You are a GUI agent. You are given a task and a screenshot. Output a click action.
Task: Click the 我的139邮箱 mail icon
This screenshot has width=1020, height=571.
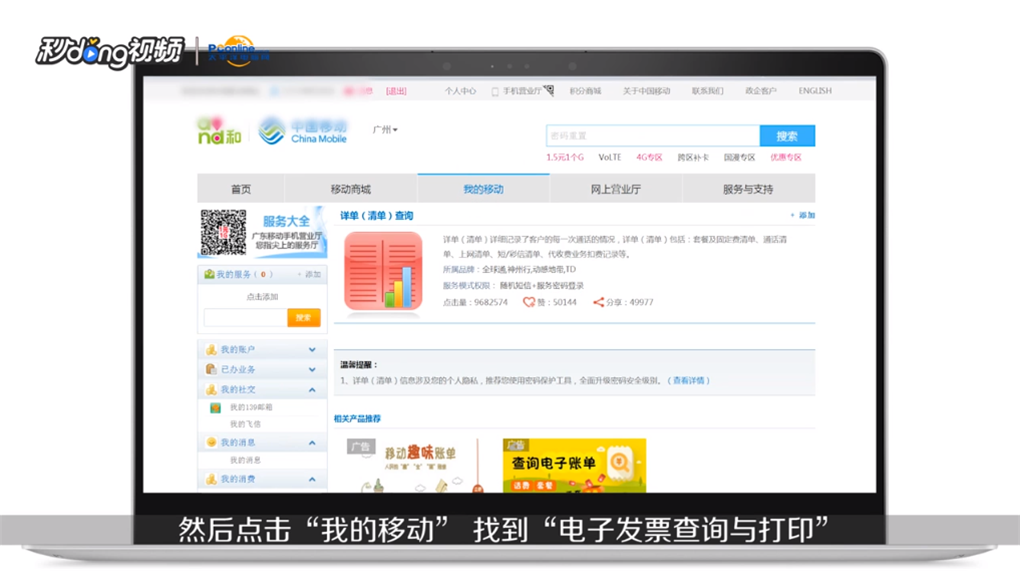coord(215,408)
